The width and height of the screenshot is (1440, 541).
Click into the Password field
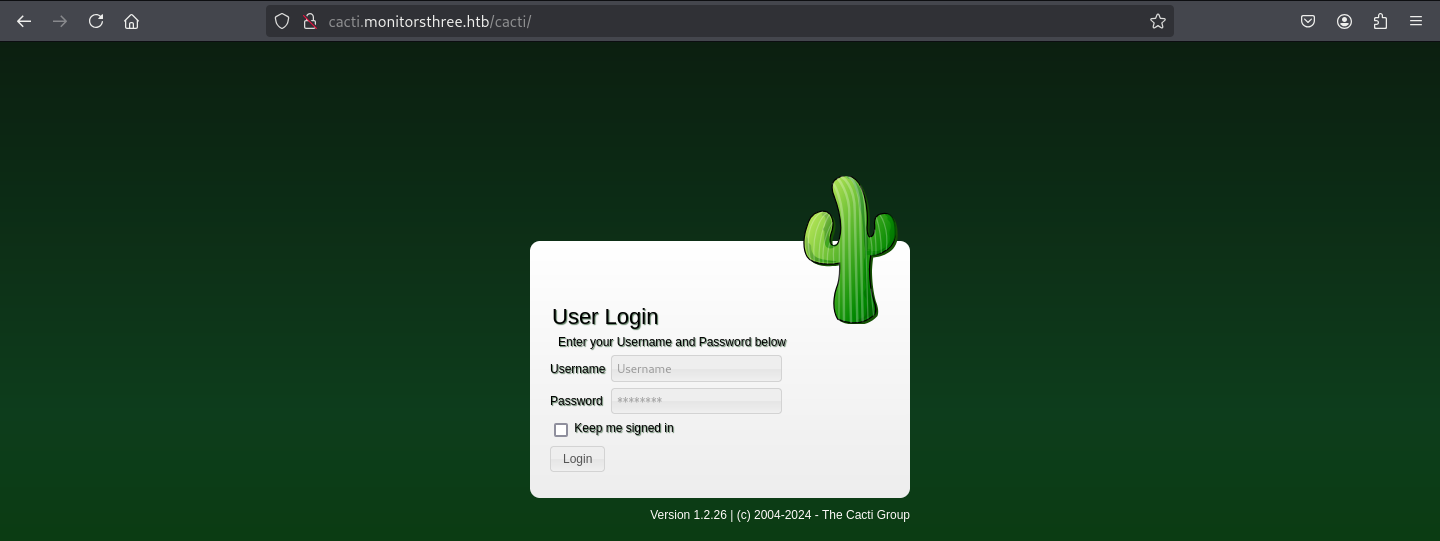(x=696, y=401)
